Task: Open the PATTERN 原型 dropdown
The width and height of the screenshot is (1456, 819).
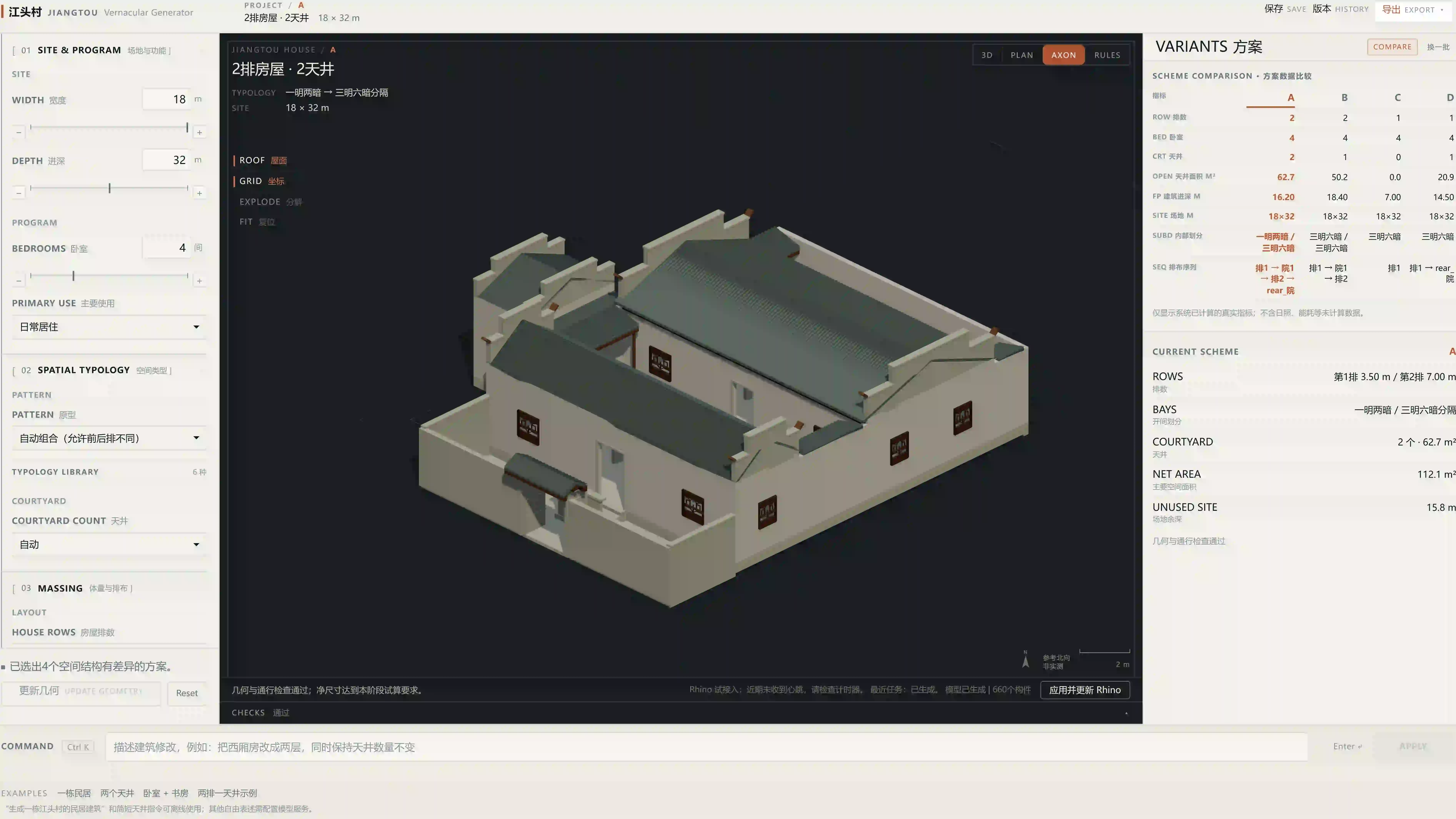Action: pyautogui.click(x=109, y=438)
